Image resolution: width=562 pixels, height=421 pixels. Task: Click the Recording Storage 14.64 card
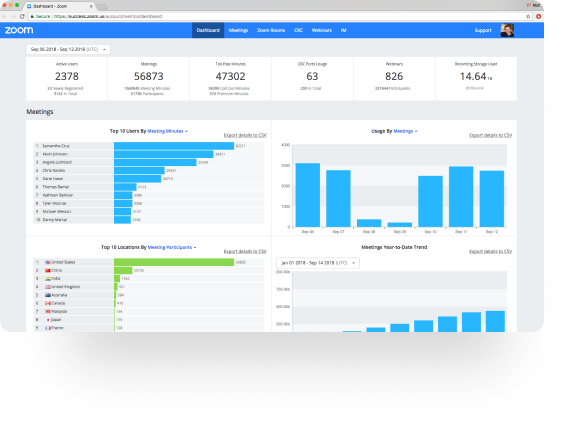476,78
